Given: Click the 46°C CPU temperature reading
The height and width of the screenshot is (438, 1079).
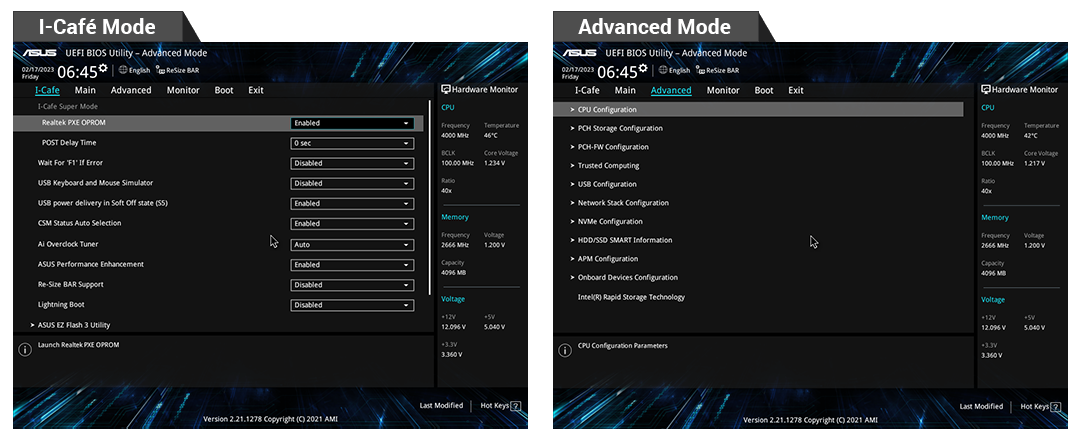Looking at the screenshot, I should 493,135.
